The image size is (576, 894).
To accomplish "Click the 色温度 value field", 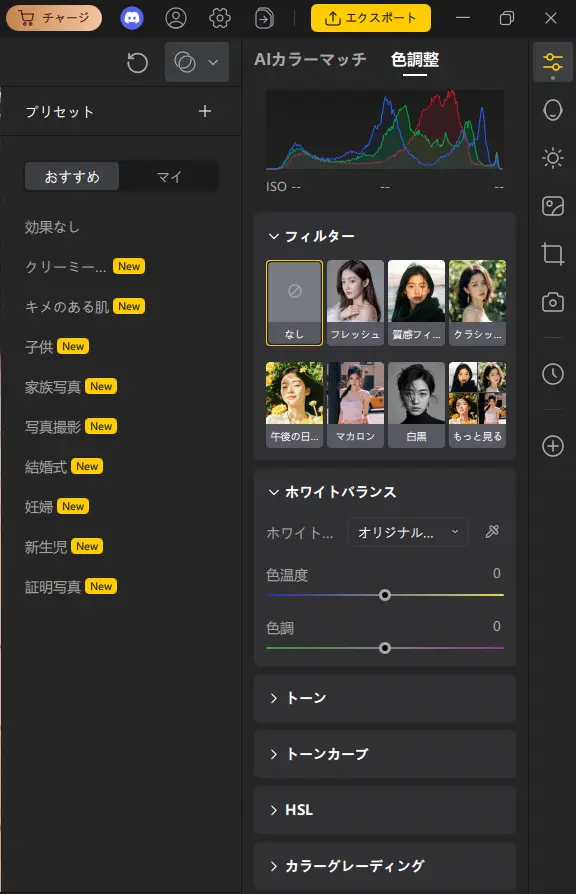I will pyautogui.click(x=496, y=574).
